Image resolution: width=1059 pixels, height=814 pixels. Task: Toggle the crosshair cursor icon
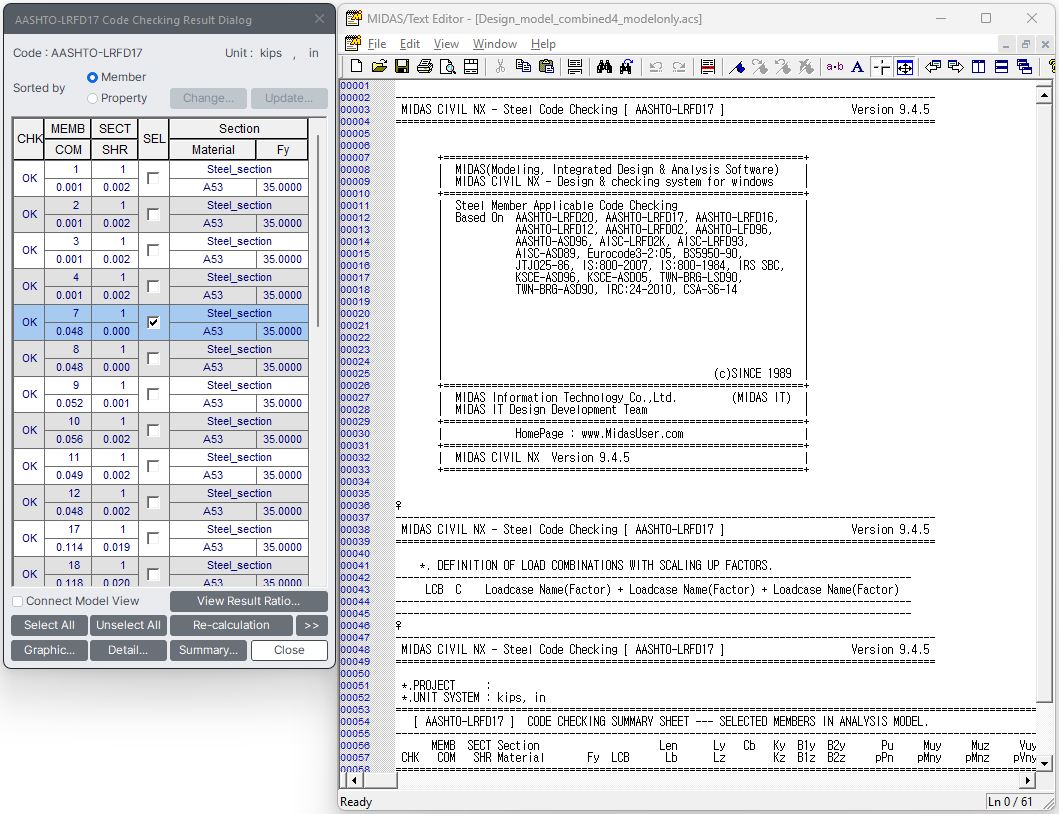tap(881, 66)
